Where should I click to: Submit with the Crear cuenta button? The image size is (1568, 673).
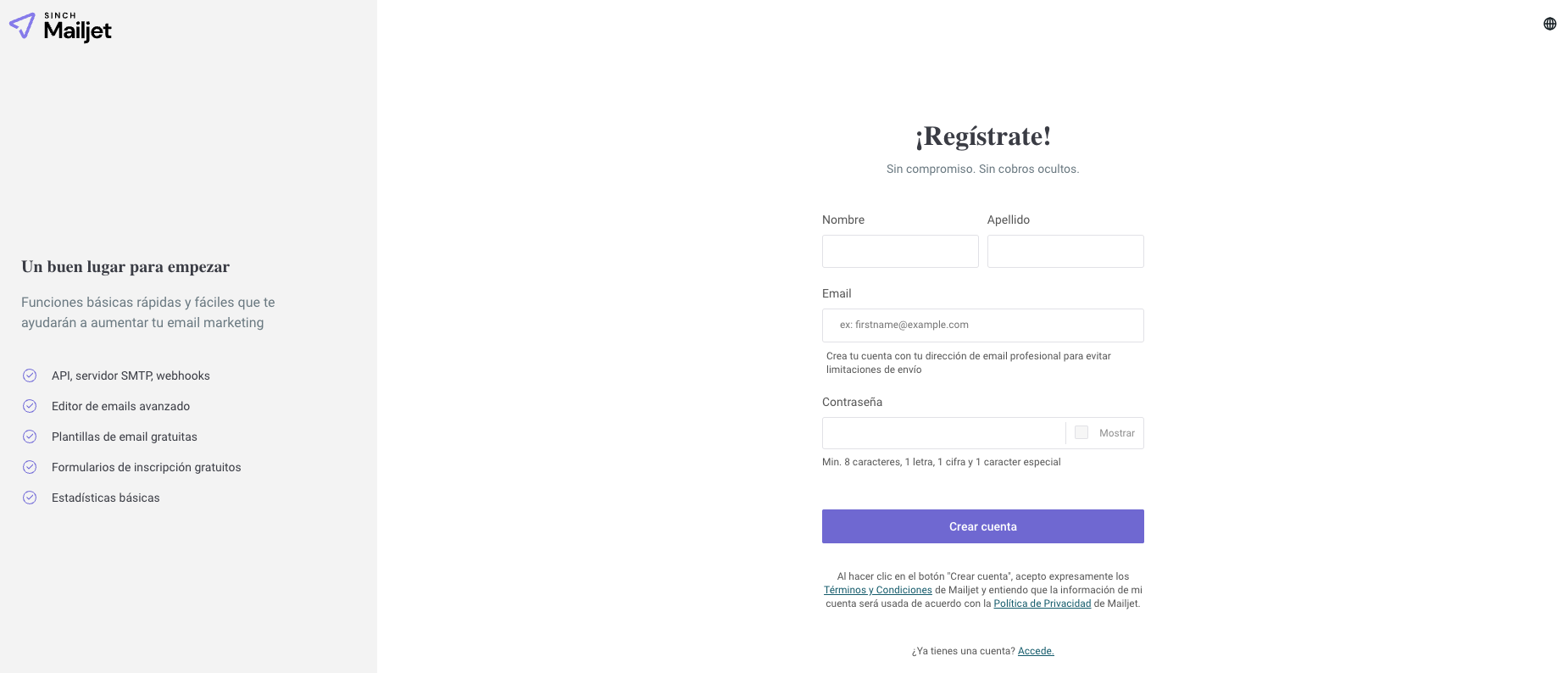[x=983, y=526]
